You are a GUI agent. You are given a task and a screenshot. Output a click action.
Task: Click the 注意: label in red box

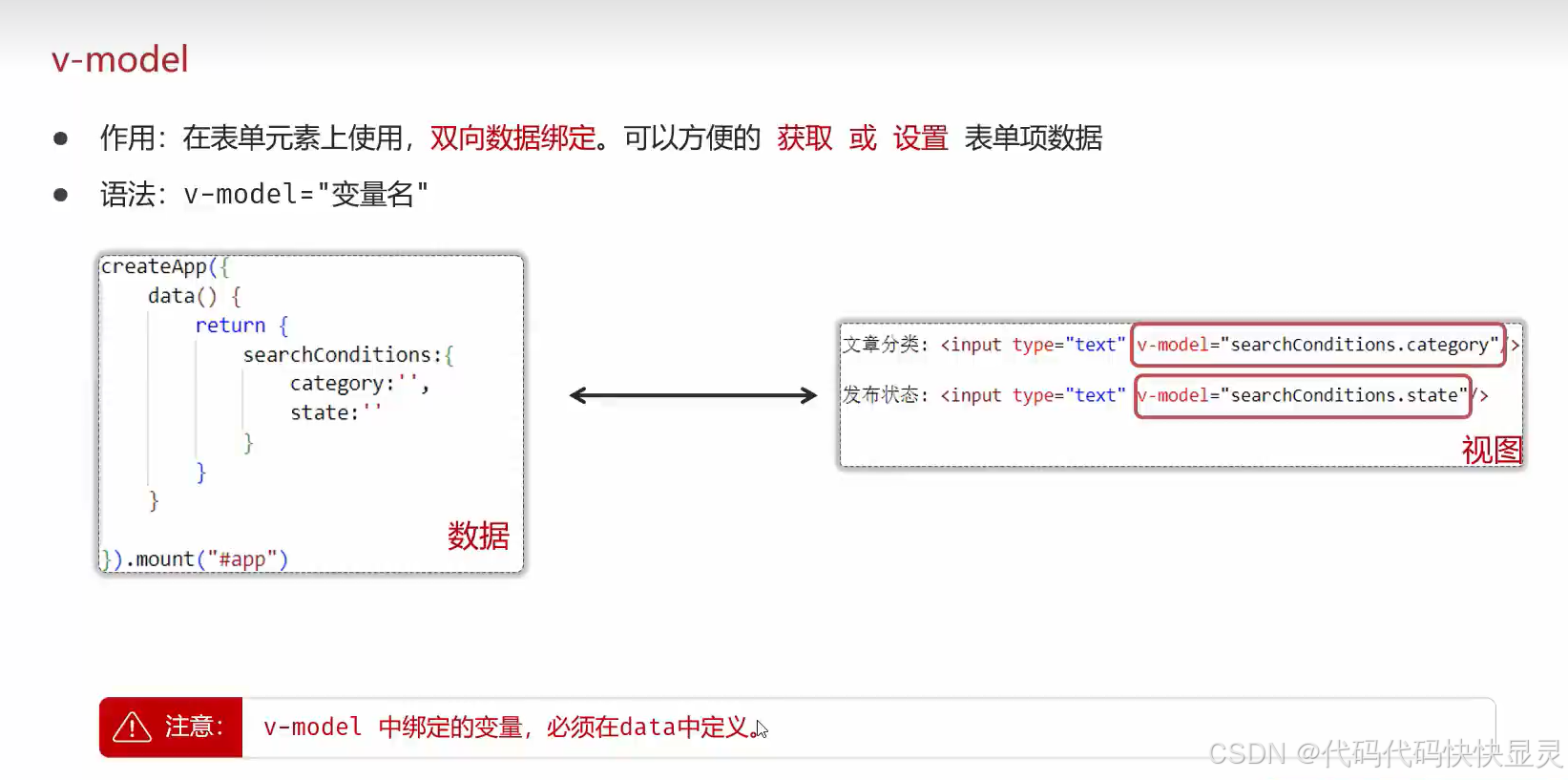pyautogui.click(x=194, y=727)
